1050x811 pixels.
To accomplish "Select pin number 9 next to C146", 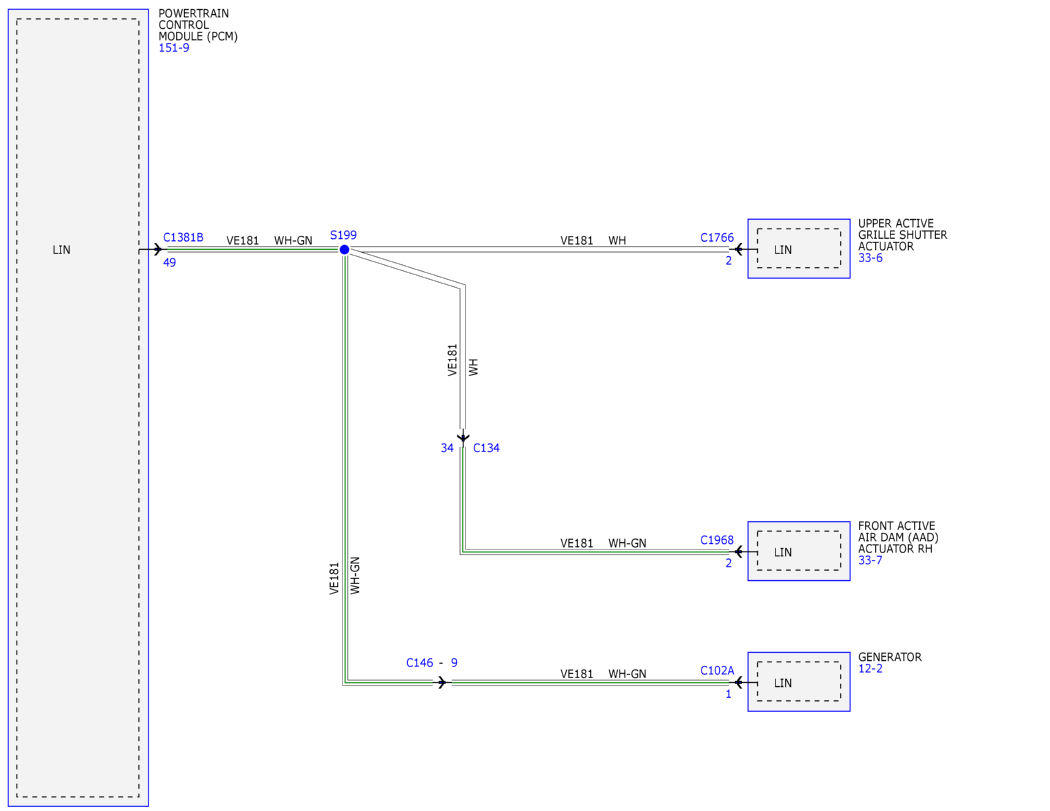I will coord(454,663).
